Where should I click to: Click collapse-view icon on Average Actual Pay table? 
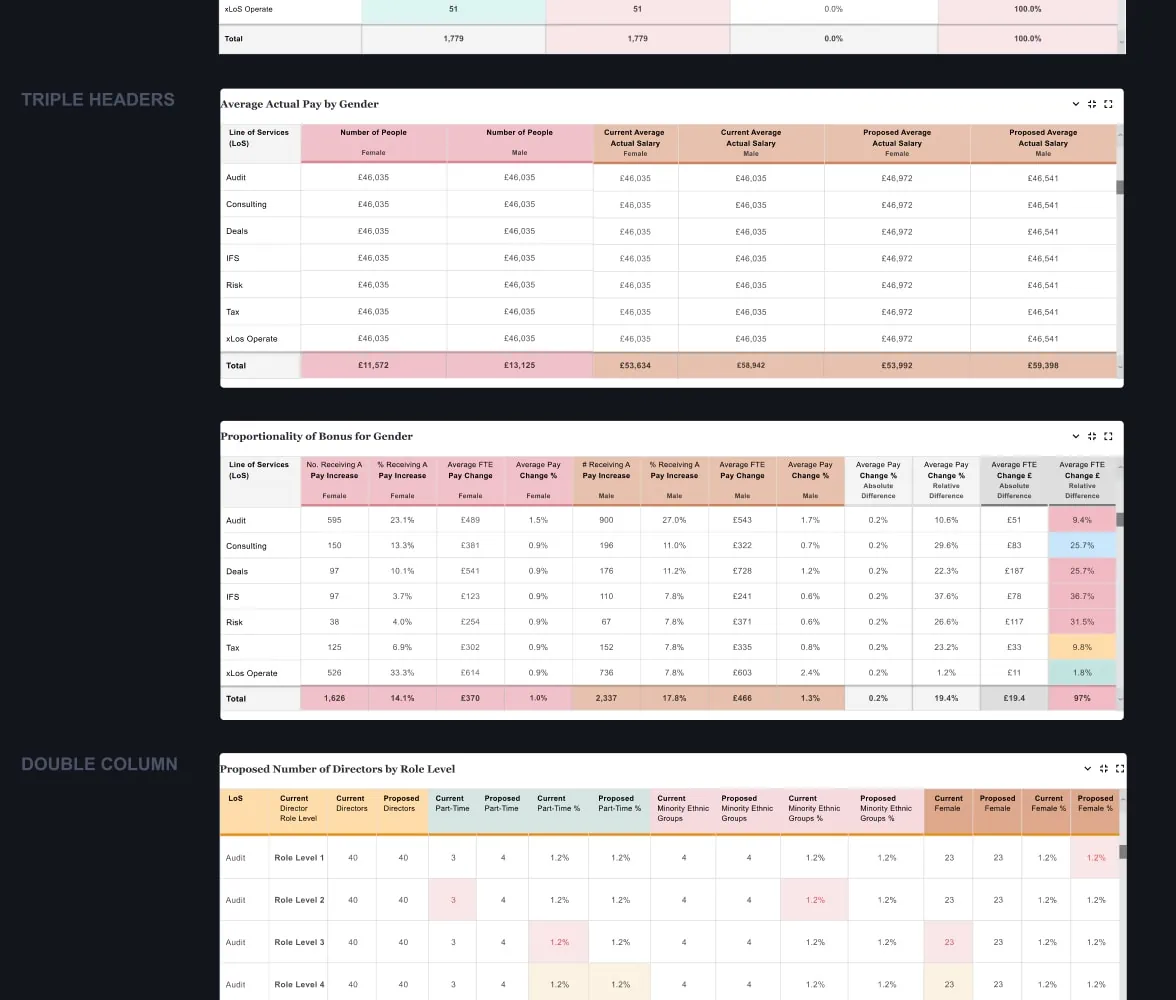click(1092, 104)
